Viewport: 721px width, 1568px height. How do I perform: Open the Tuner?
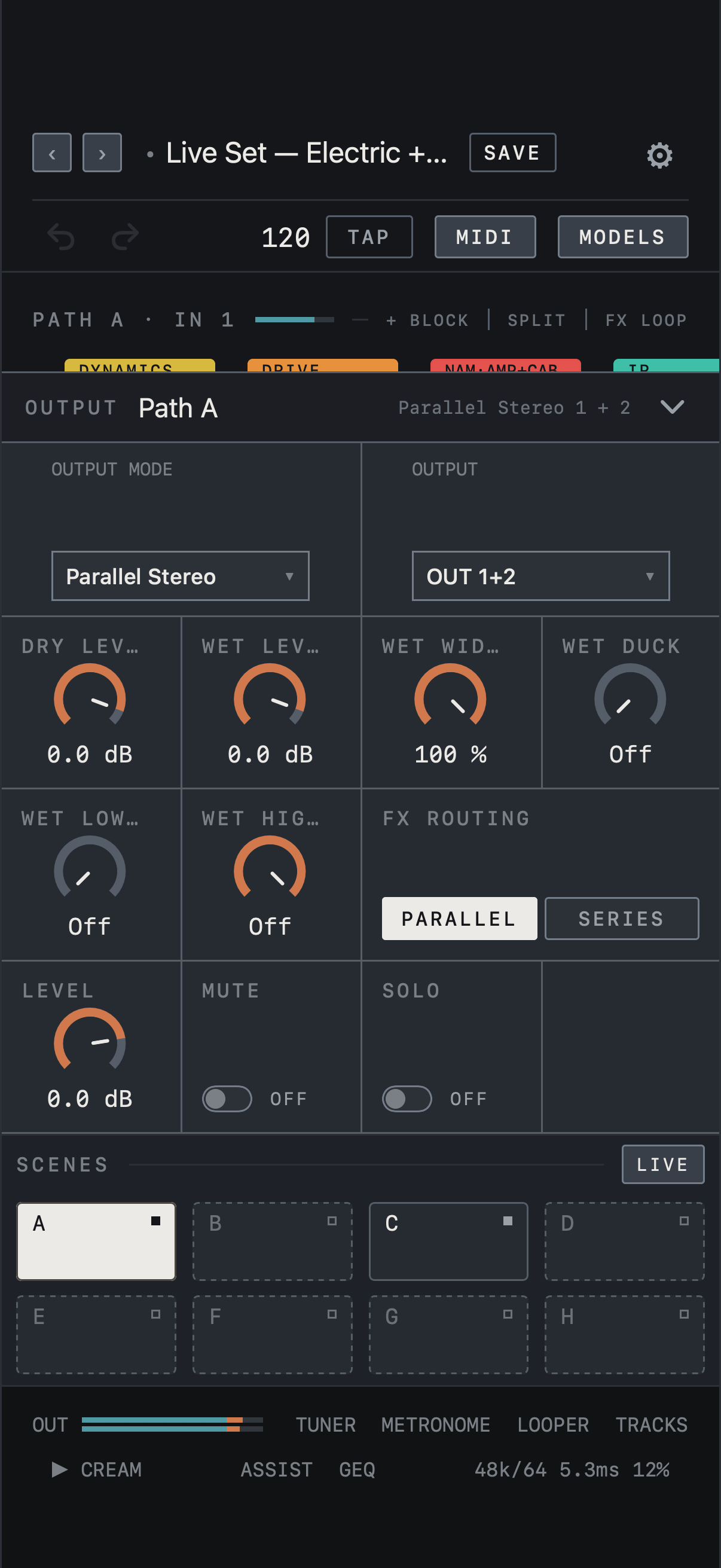(x=325, y=1424)
